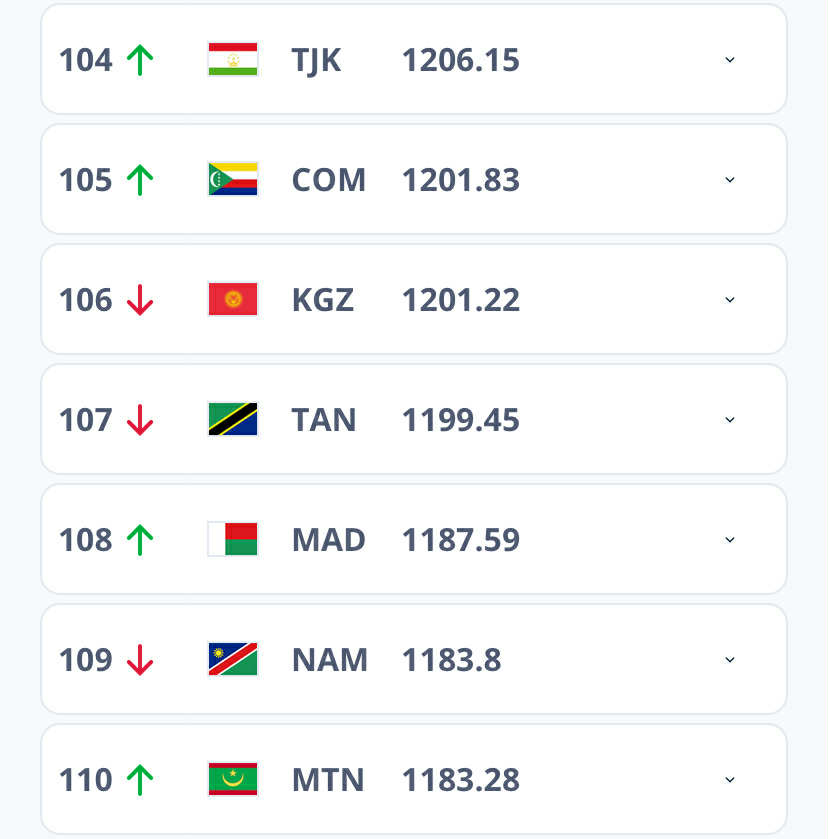The width and height of the screenshot is (828, 839).
Task: Open the NAM row details chevron
Action: 730,659
